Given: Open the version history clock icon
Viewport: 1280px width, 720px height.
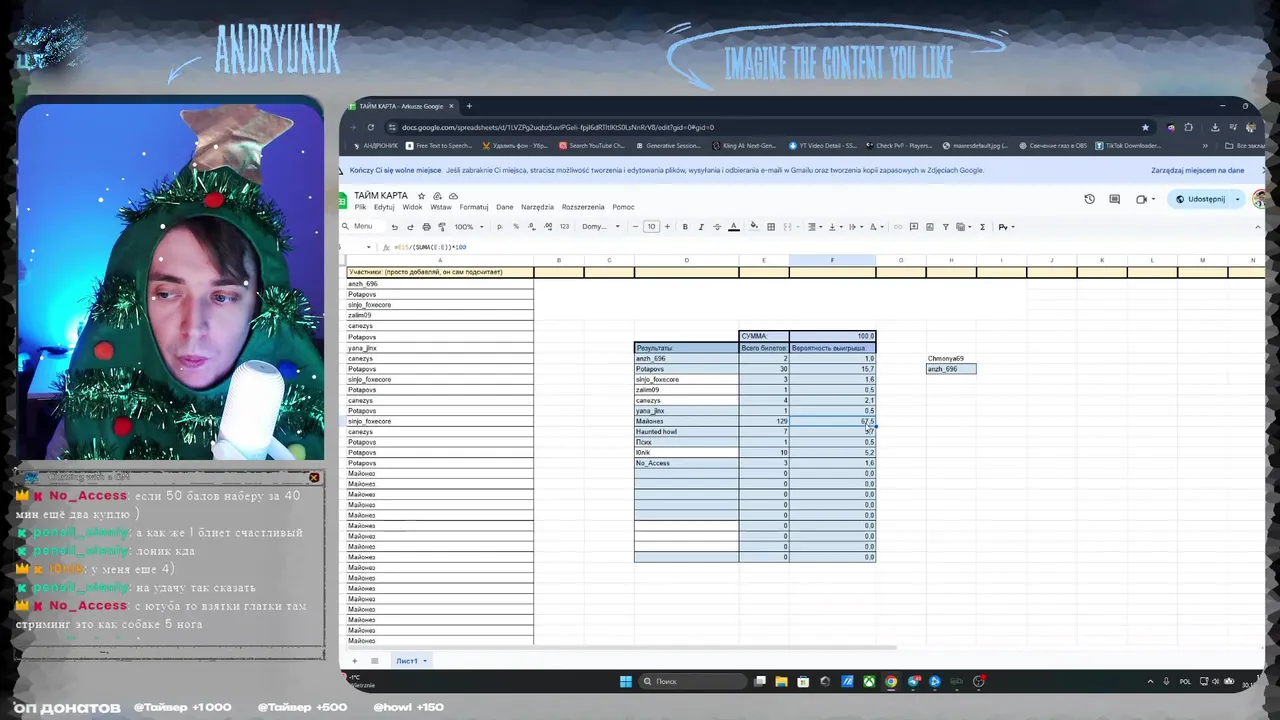Looking at the screenshot, I should coord(1089,199).
